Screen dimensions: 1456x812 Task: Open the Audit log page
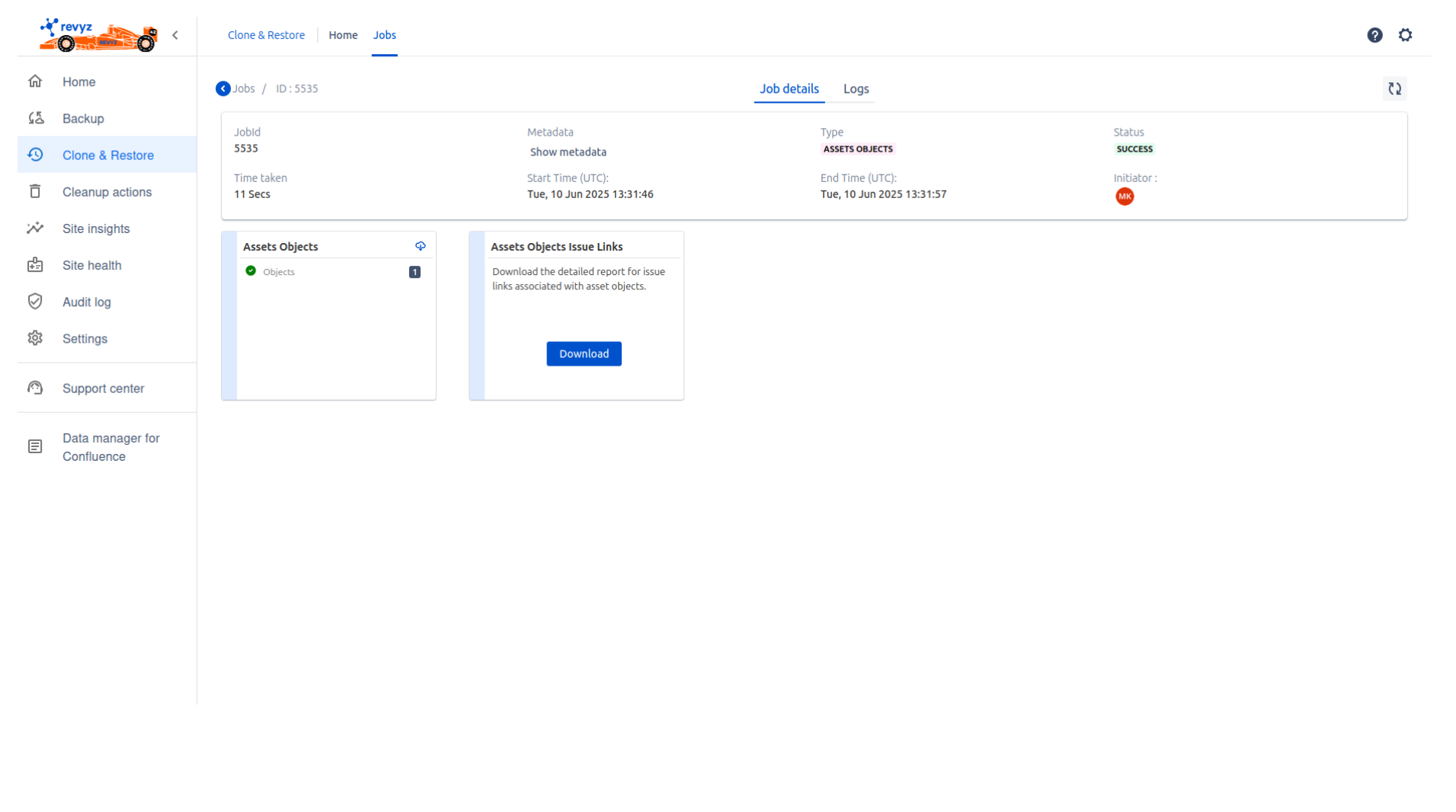[87, 302]
